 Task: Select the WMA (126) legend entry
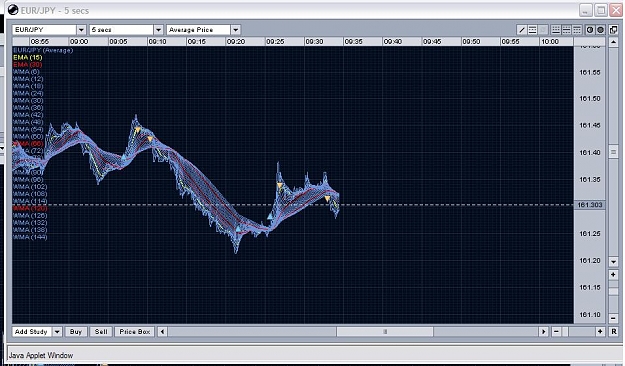30,215
